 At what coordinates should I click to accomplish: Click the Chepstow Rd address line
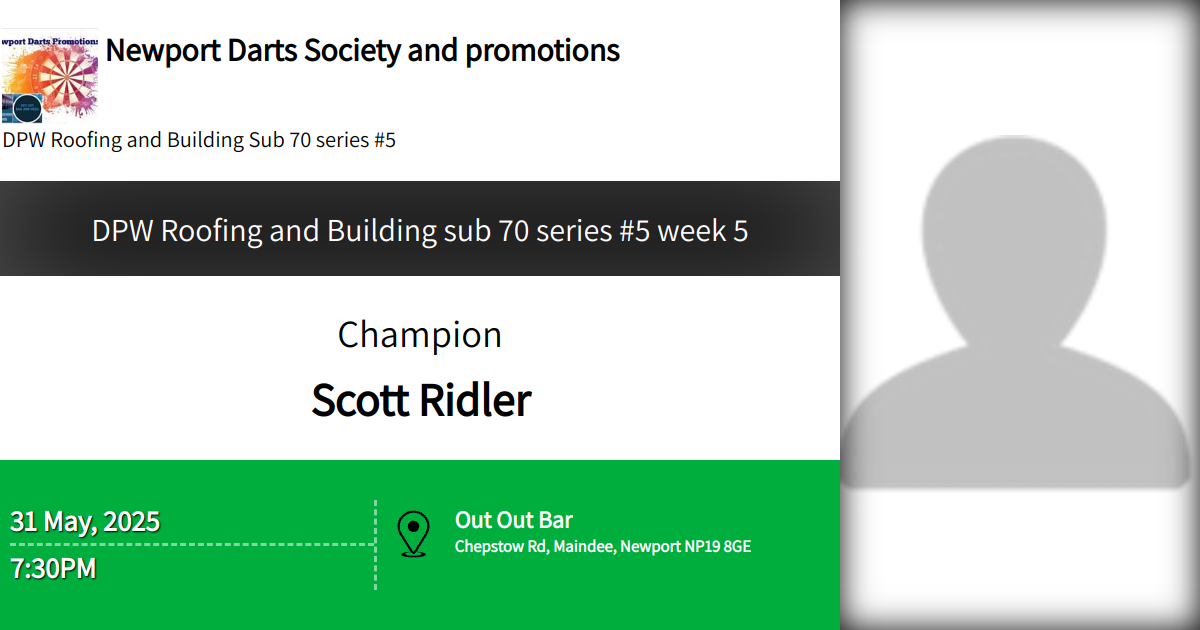point(603,547)
